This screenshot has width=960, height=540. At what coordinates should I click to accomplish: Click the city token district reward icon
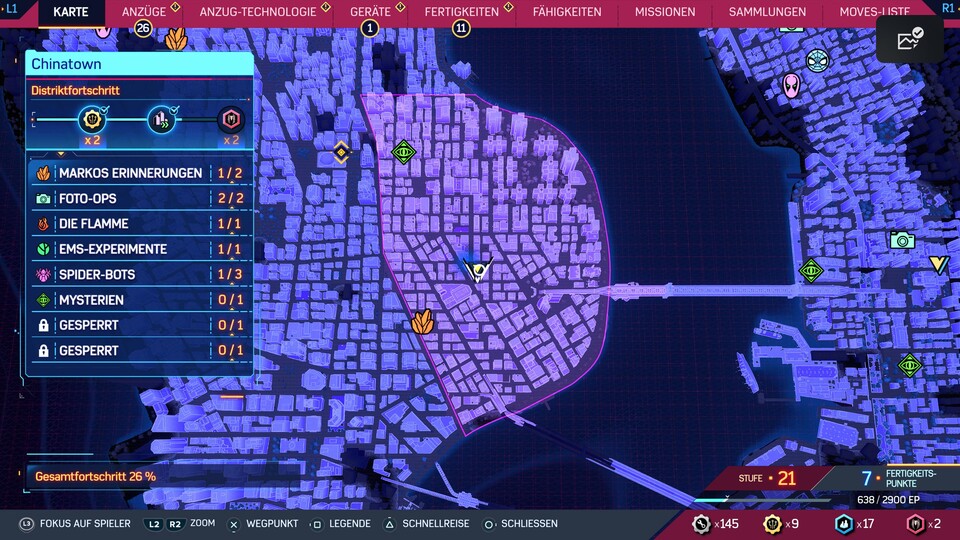pyautogui.click(x=162, y=119)
